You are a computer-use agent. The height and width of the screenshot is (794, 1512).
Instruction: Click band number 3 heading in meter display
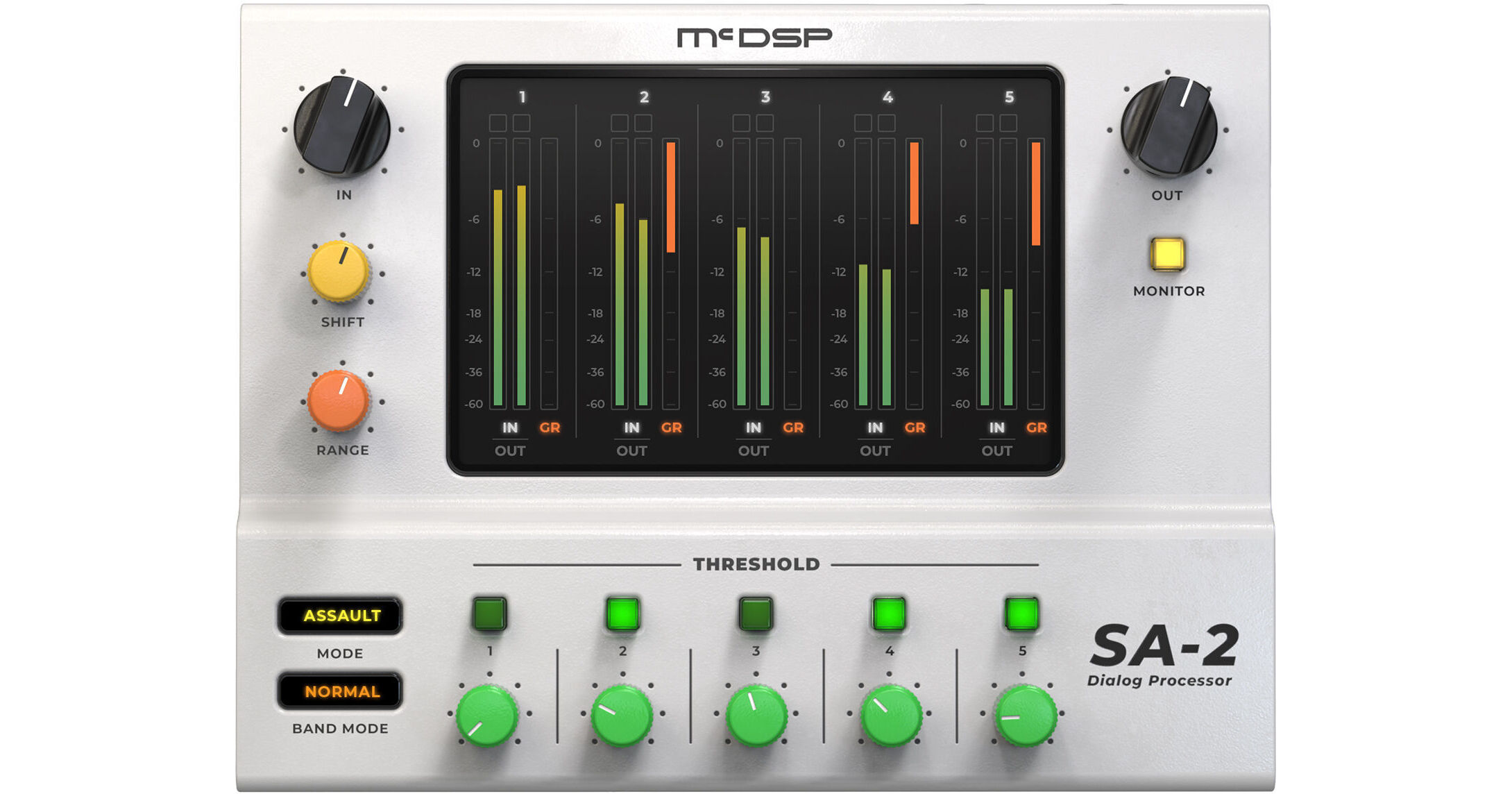point(765,97)
